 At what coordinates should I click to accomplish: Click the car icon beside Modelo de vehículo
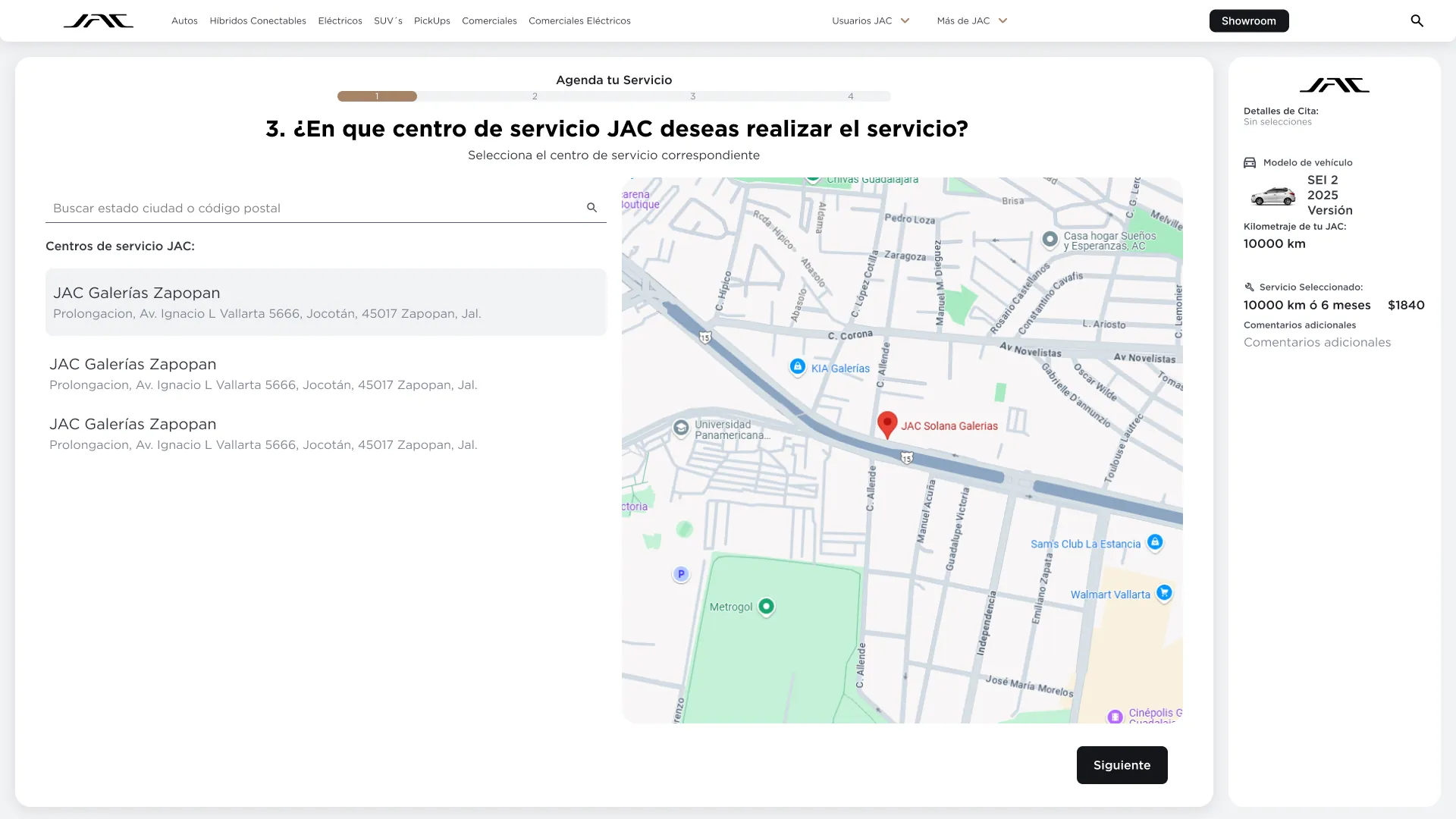1250,162
